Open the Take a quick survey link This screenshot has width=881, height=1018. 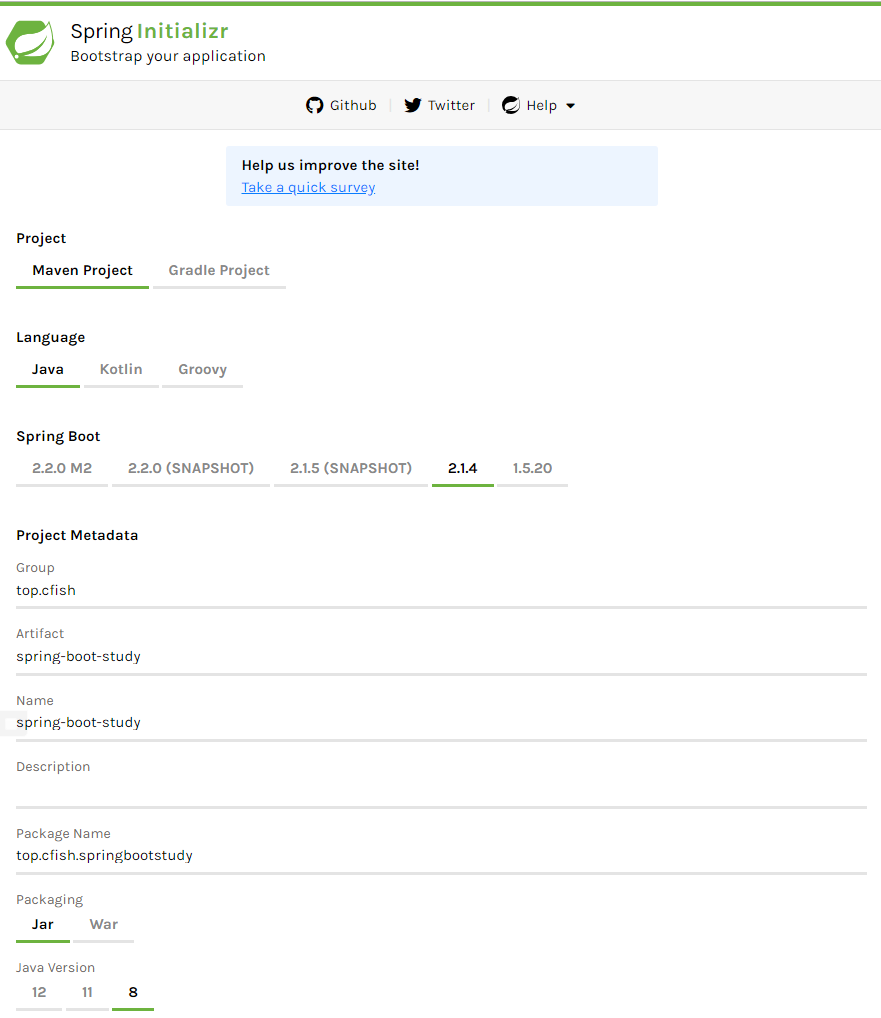point(308,187)
